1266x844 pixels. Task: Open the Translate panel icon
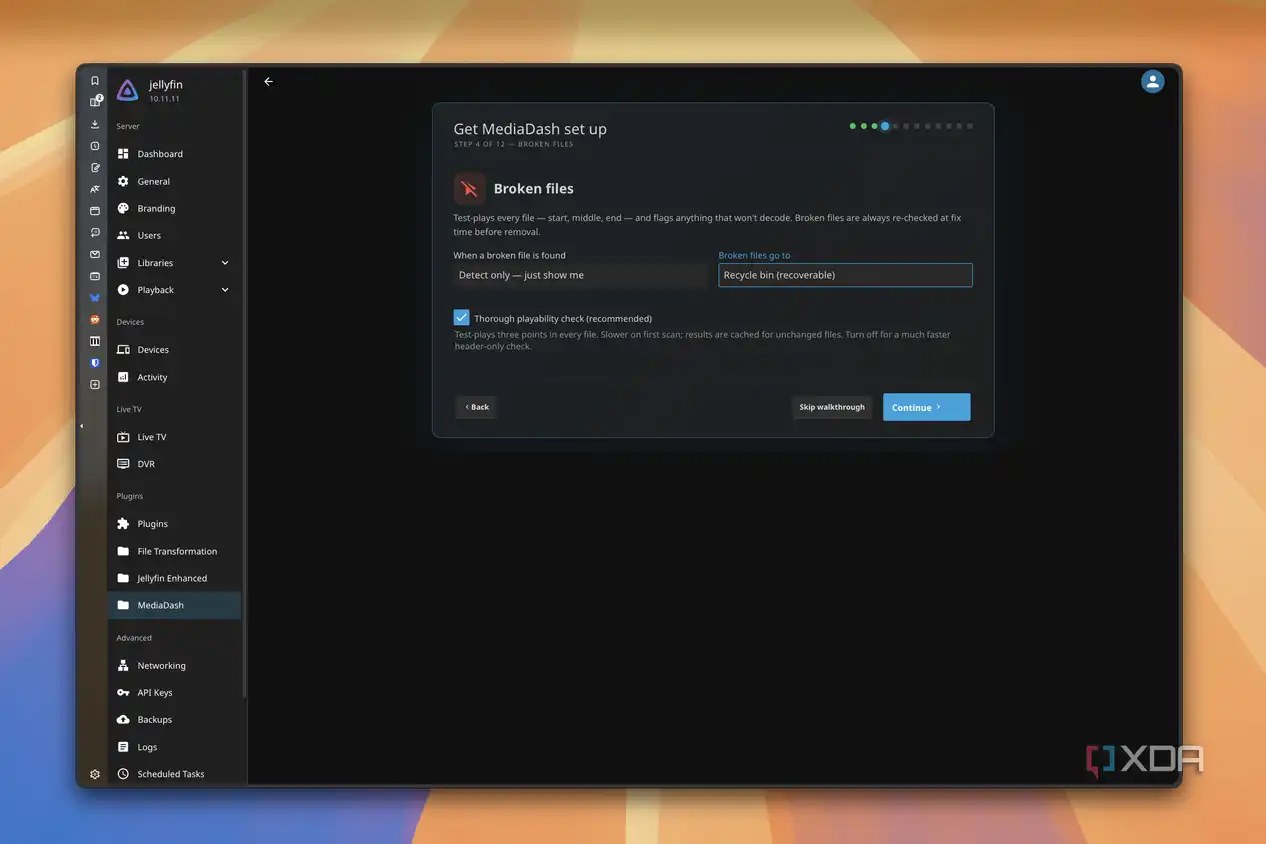click(95, 189)
